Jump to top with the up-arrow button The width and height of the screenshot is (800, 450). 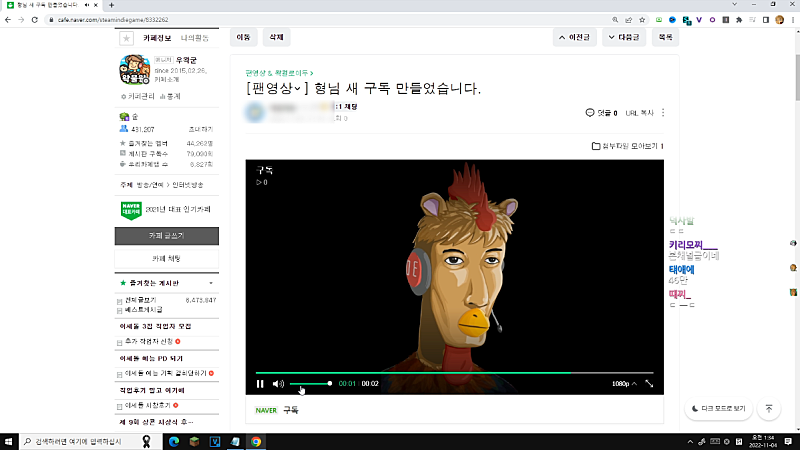[x=769, y=409]
